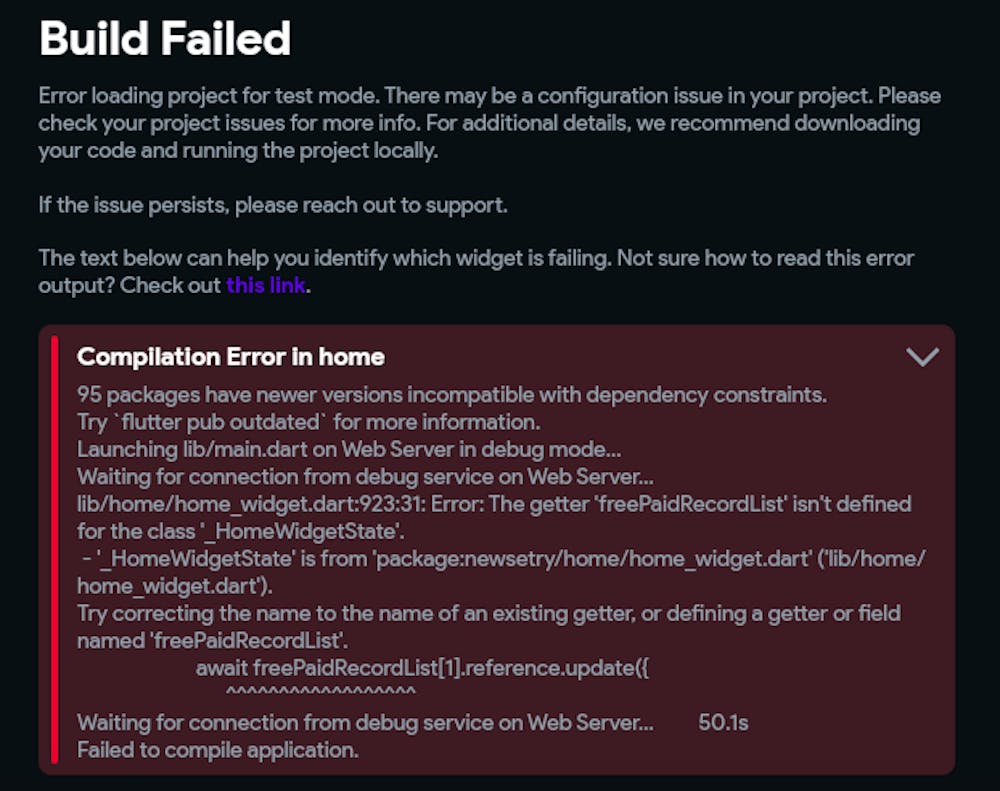Click the "95 packages have newer versions" line

pos(451,394)
